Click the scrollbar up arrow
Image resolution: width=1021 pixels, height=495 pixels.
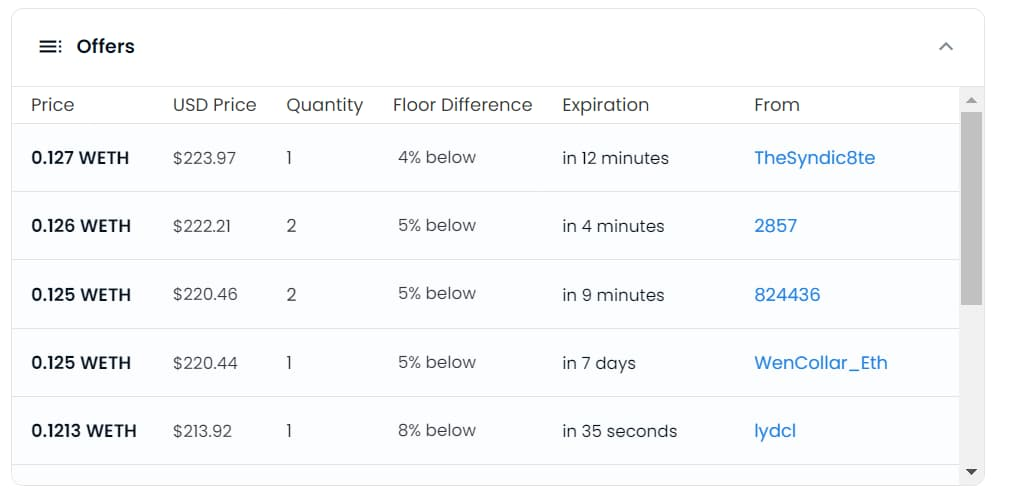tap(970, 100)
